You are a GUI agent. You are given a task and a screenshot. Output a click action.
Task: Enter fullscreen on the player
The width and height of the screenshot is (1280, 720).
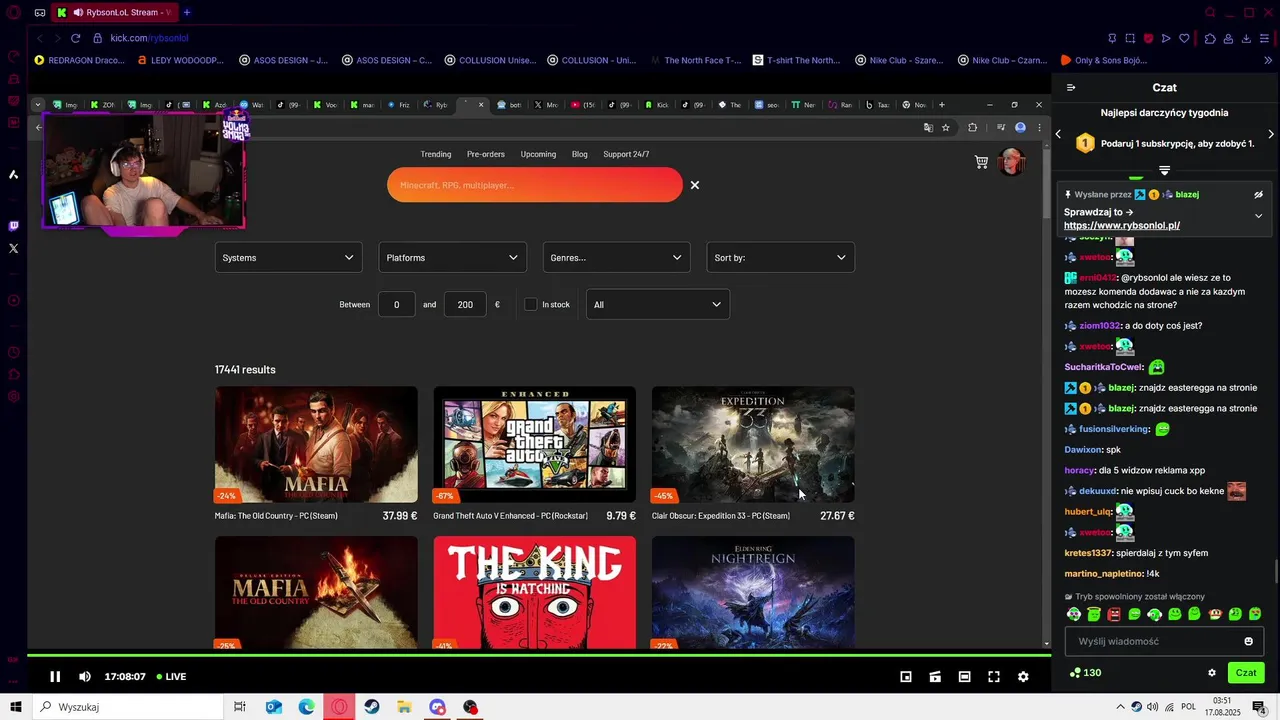point(994,677)
